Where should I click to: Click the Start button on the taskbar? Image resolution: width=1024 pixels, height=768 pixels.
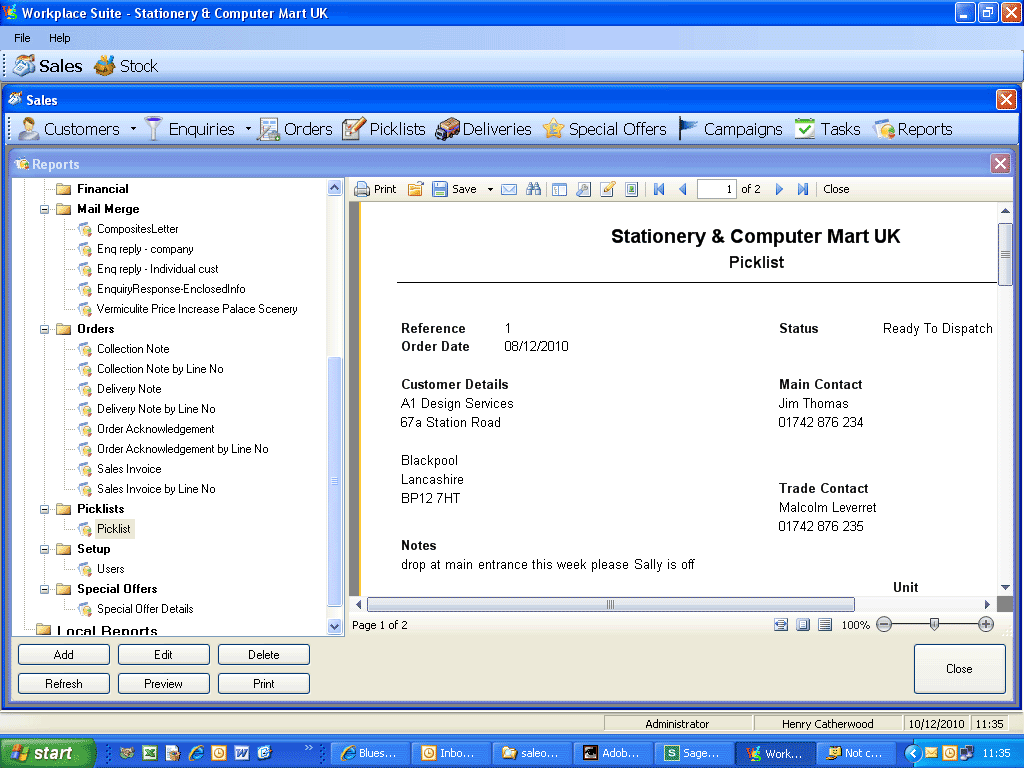click(47, 754)
